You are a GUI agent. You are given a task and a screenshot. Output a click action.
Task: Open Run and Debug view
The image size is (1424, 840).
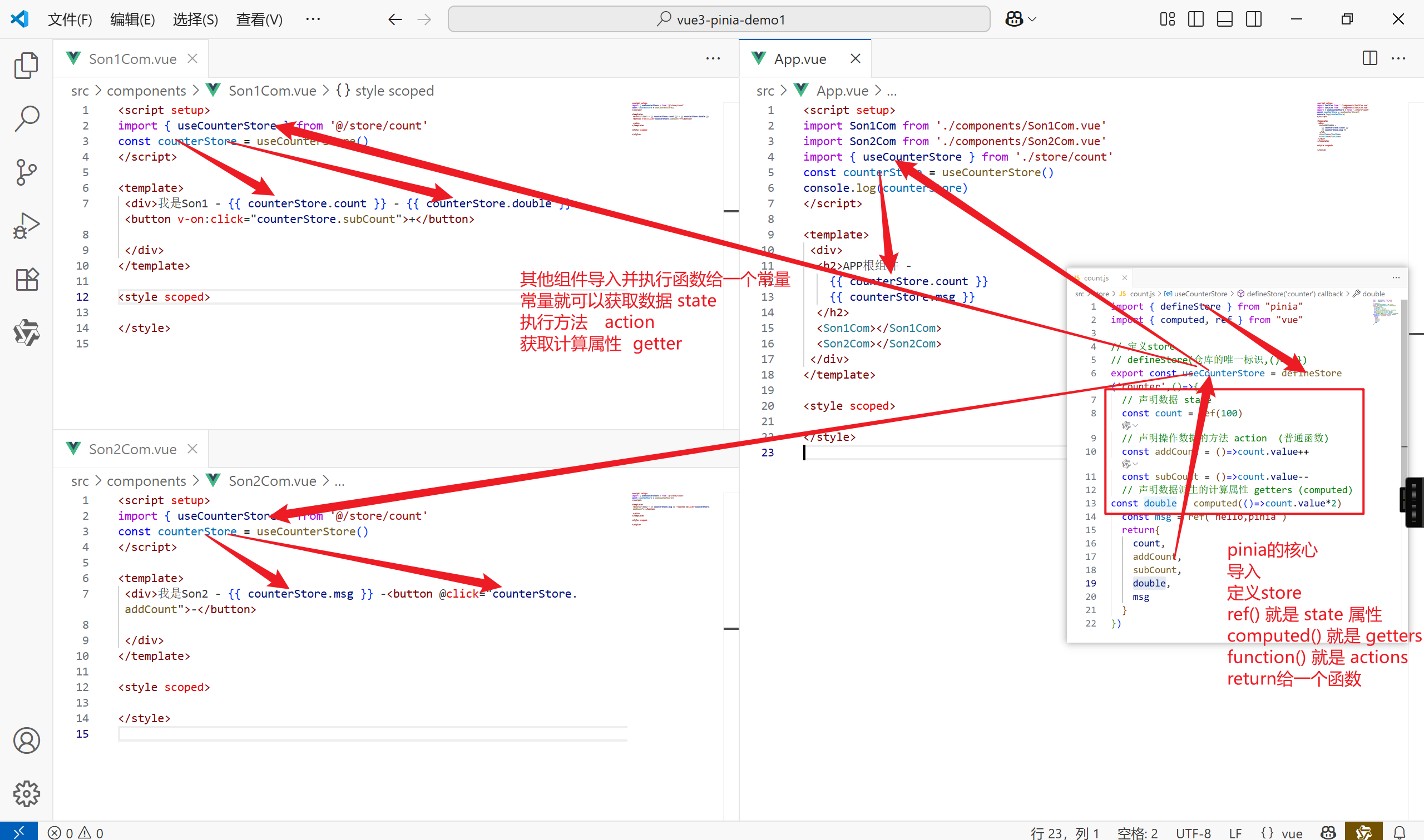point(26,225)
